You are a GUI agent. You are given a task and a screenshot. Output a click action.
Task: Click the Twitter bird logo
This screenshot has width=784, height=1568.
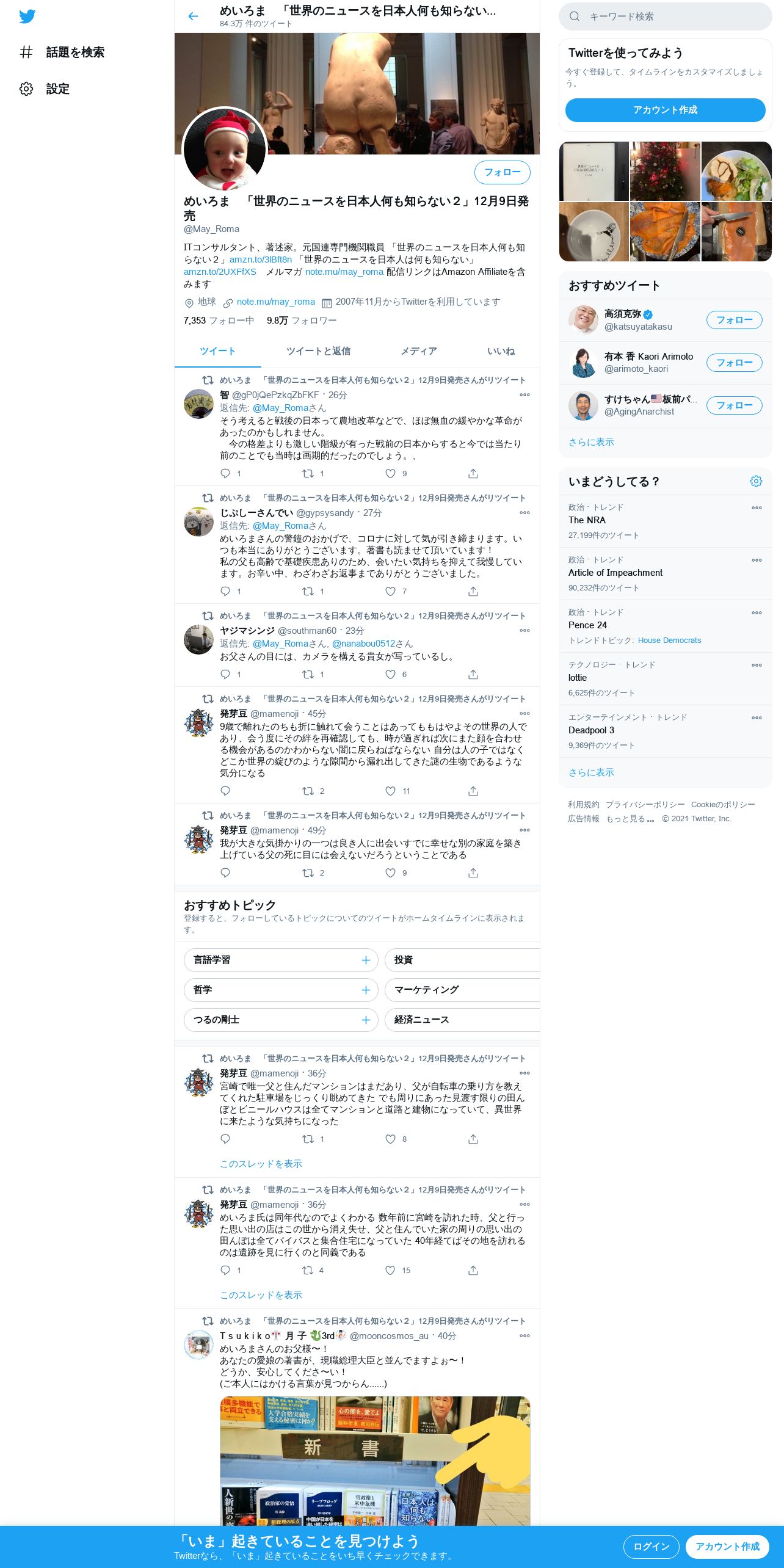(27, 16)
